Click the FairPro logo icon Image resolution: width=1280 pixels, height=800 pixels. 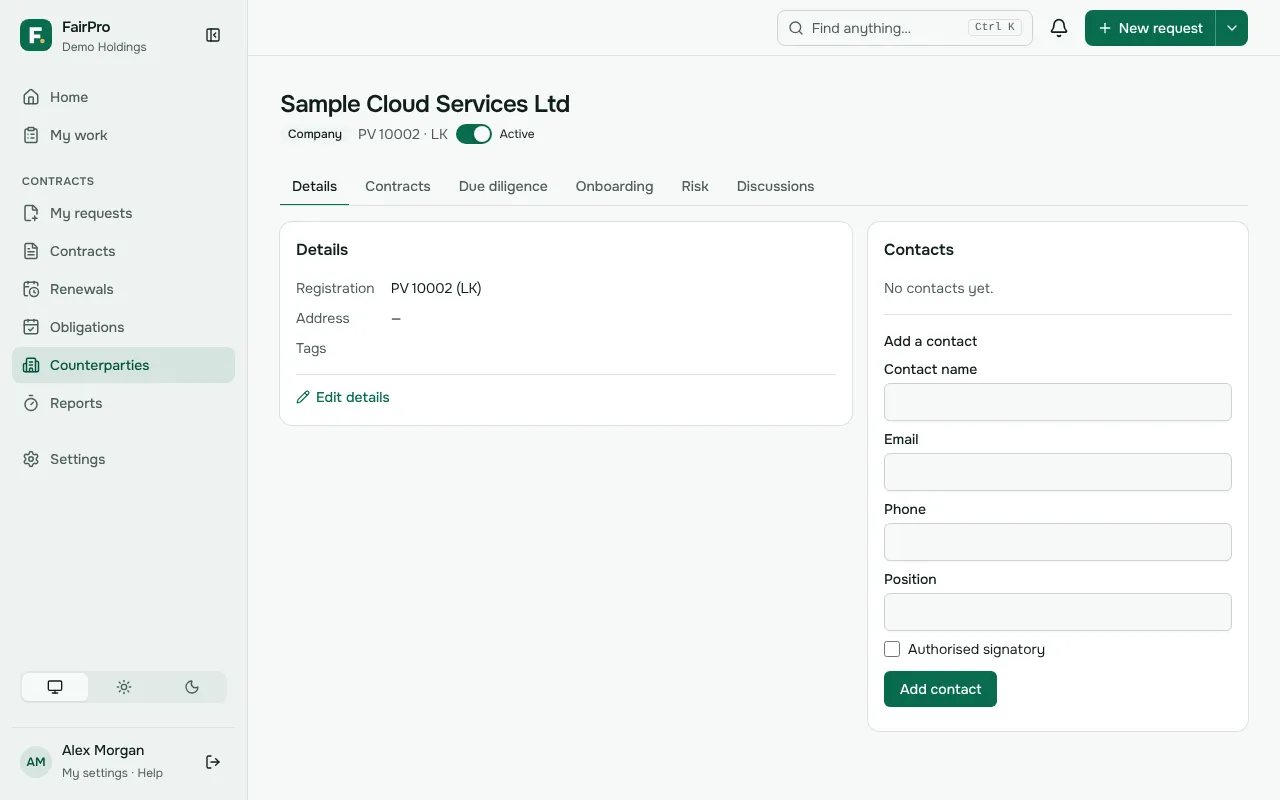pos(36,35)
